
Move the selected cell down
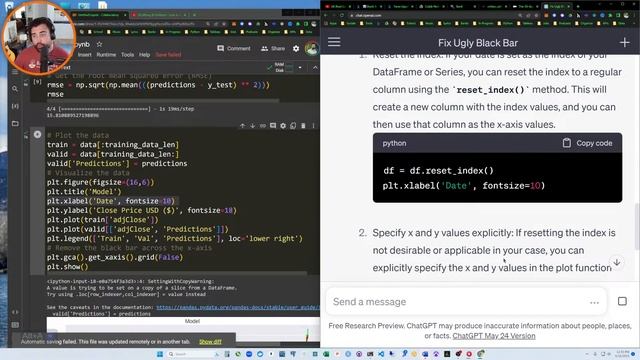pos(253,126)
